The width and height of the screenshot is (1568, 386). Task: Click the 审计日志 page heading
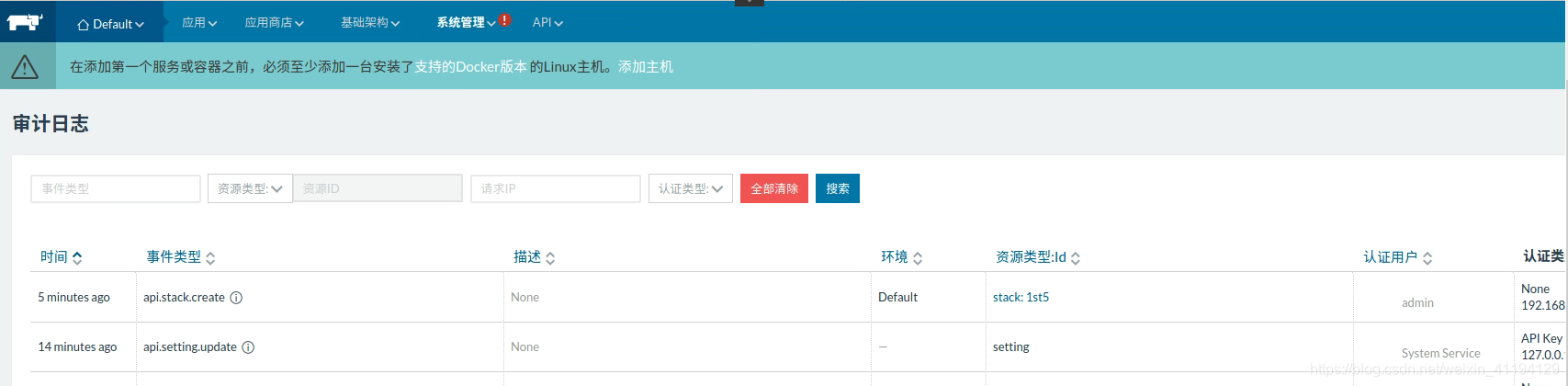coord(51,124)
